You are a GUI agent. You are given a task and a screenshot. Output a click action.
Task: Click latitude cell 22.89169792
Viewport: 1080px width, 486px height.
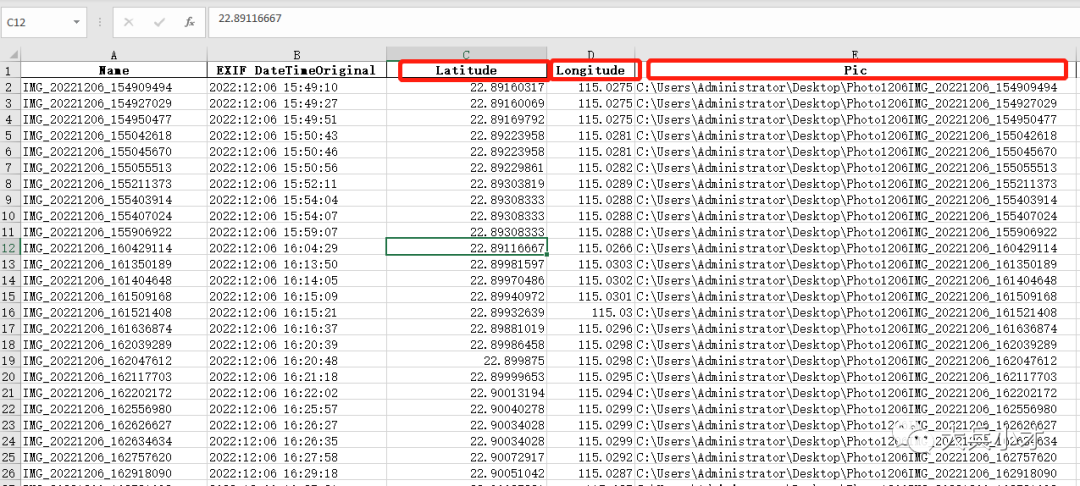tap(466, 119)
